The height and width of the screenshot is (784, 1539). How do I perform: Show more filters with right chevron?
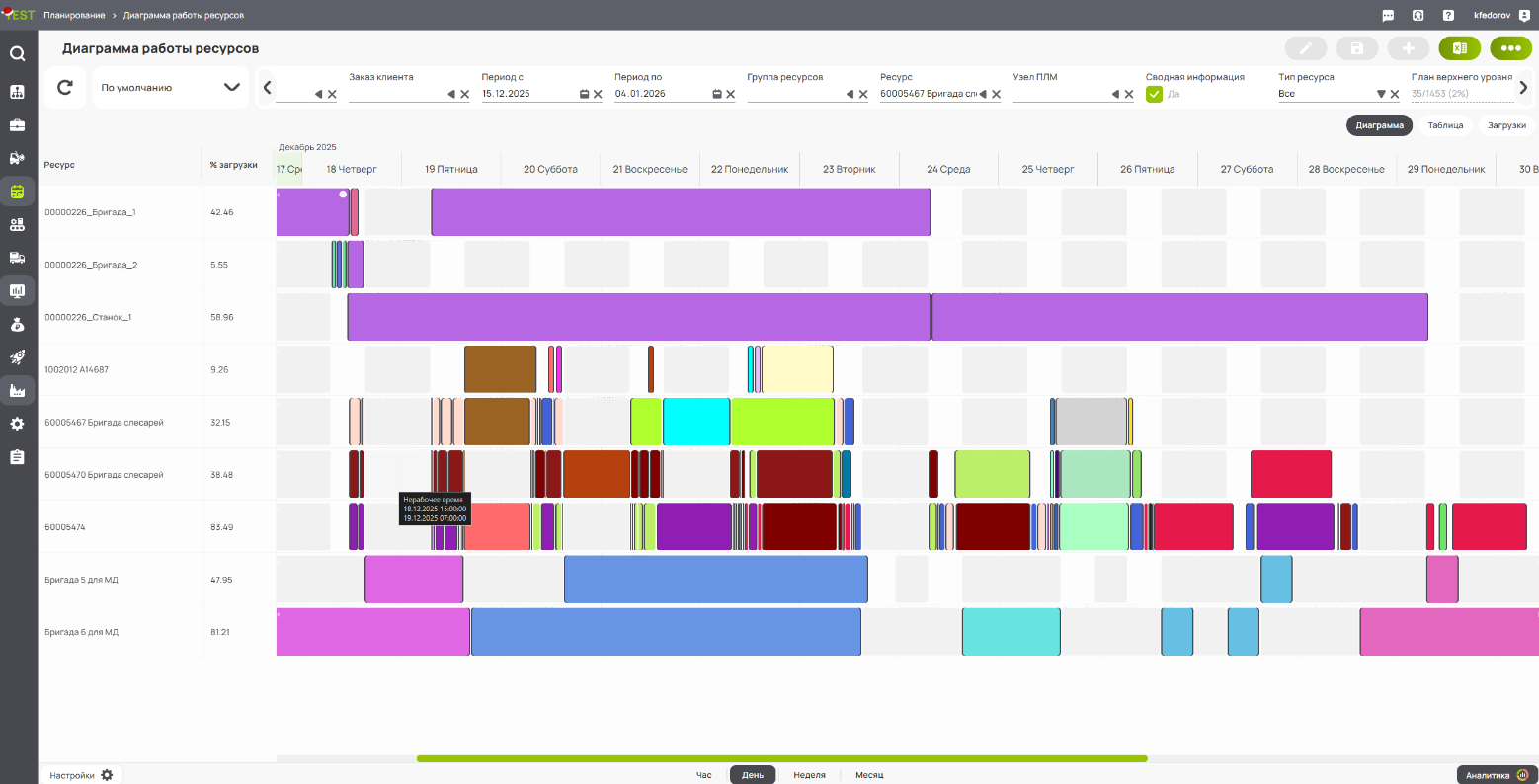[x=1523, y=87]
